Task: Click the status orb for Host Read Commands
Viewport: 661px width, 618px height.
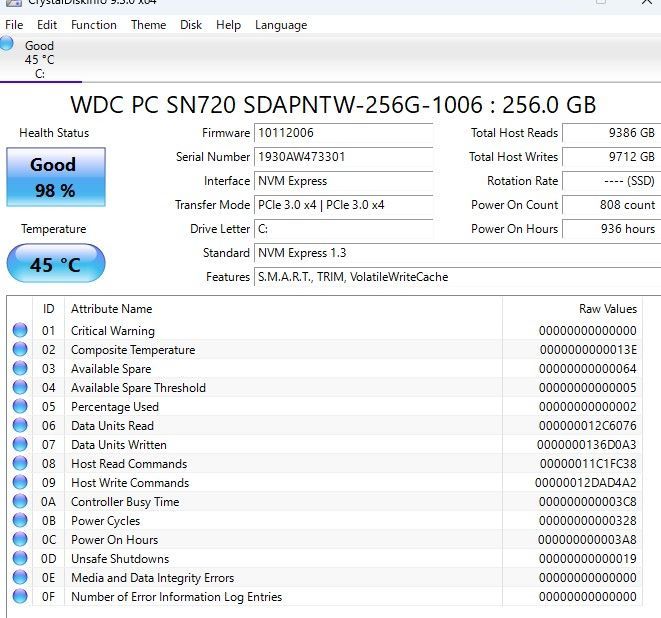Action: click(x=20, y=463)
